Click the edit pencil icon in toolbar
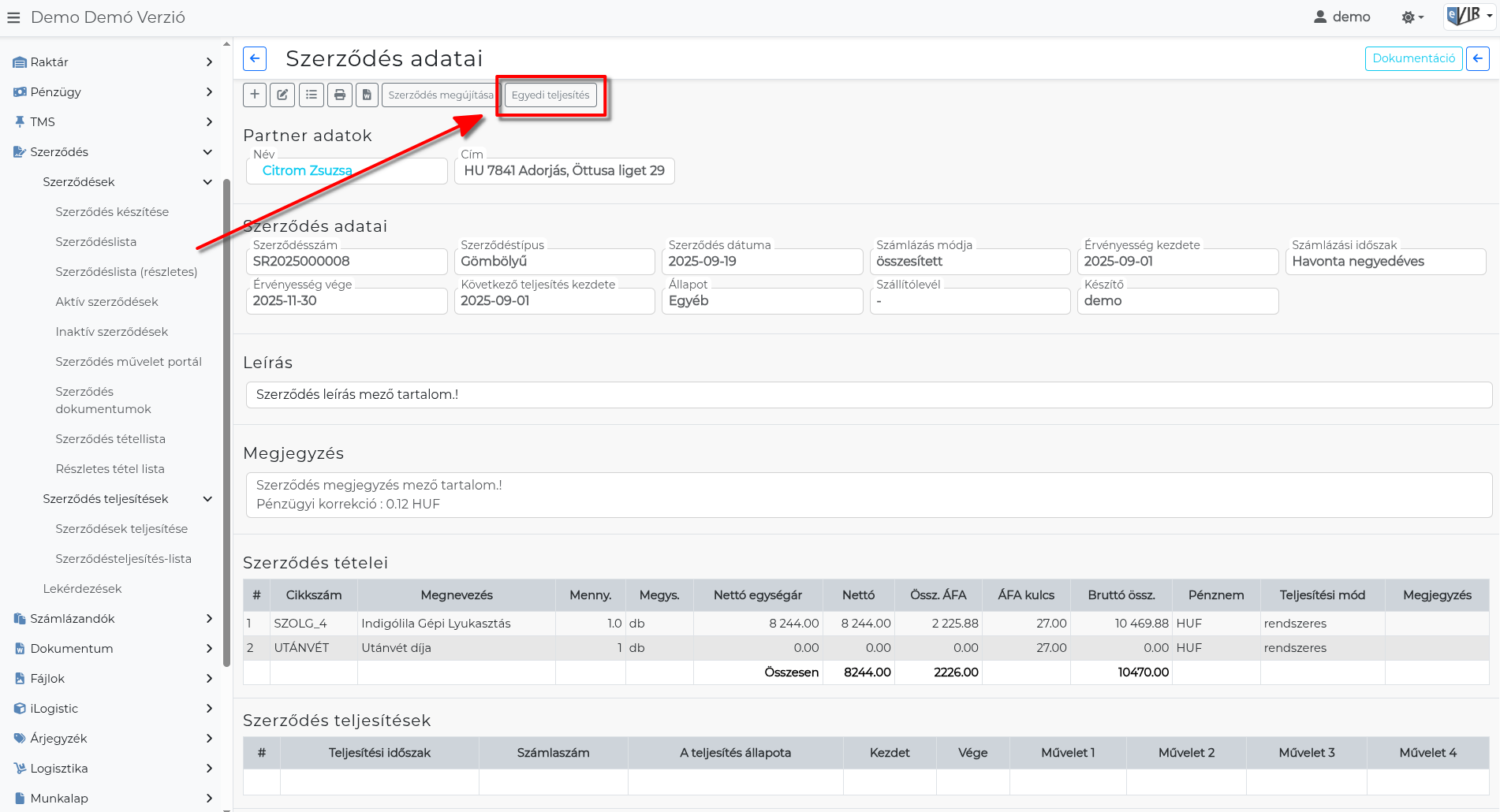 (282, 95)
